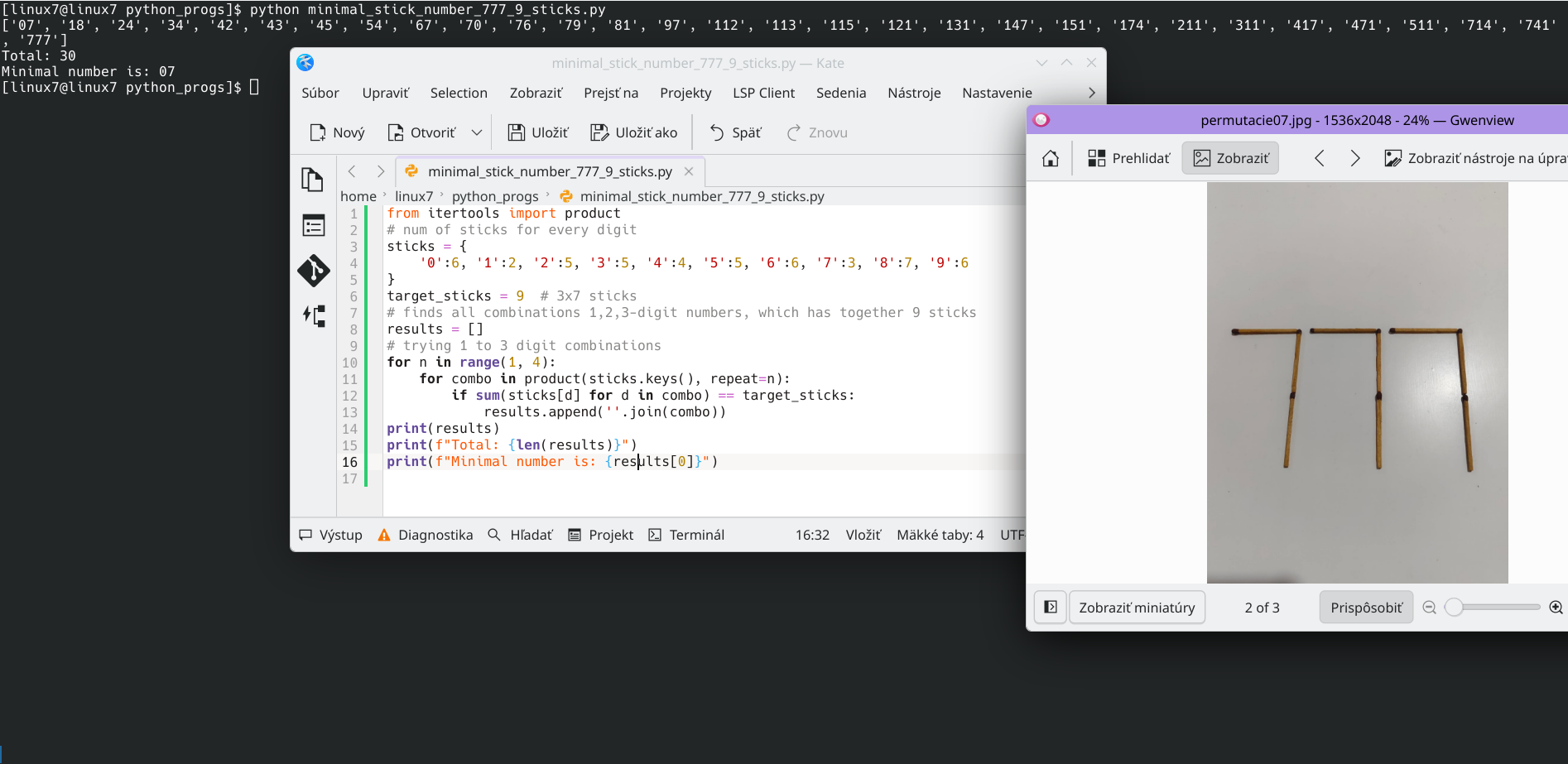Open Mäkké taby: 4 indentation selector

pos(940,535)
